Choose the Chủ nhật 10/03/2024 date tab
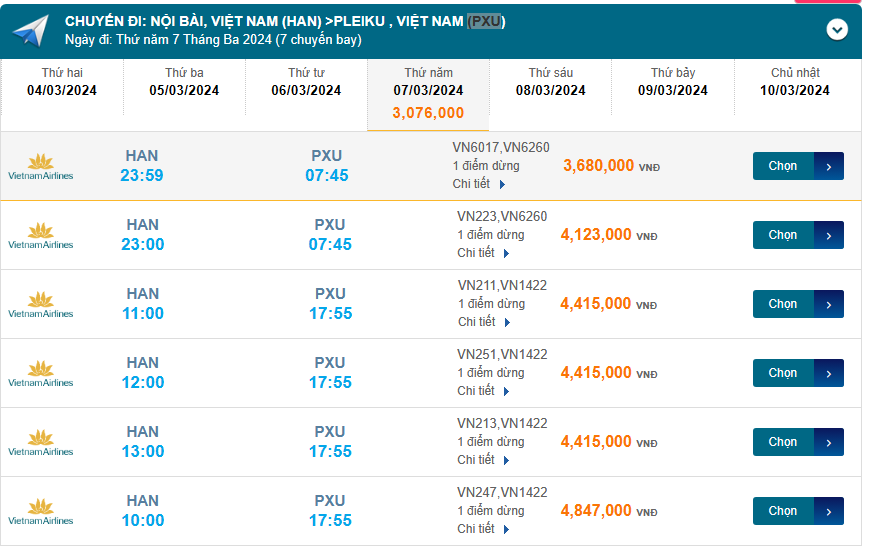The image size is (871, 552). coord(794,82)
